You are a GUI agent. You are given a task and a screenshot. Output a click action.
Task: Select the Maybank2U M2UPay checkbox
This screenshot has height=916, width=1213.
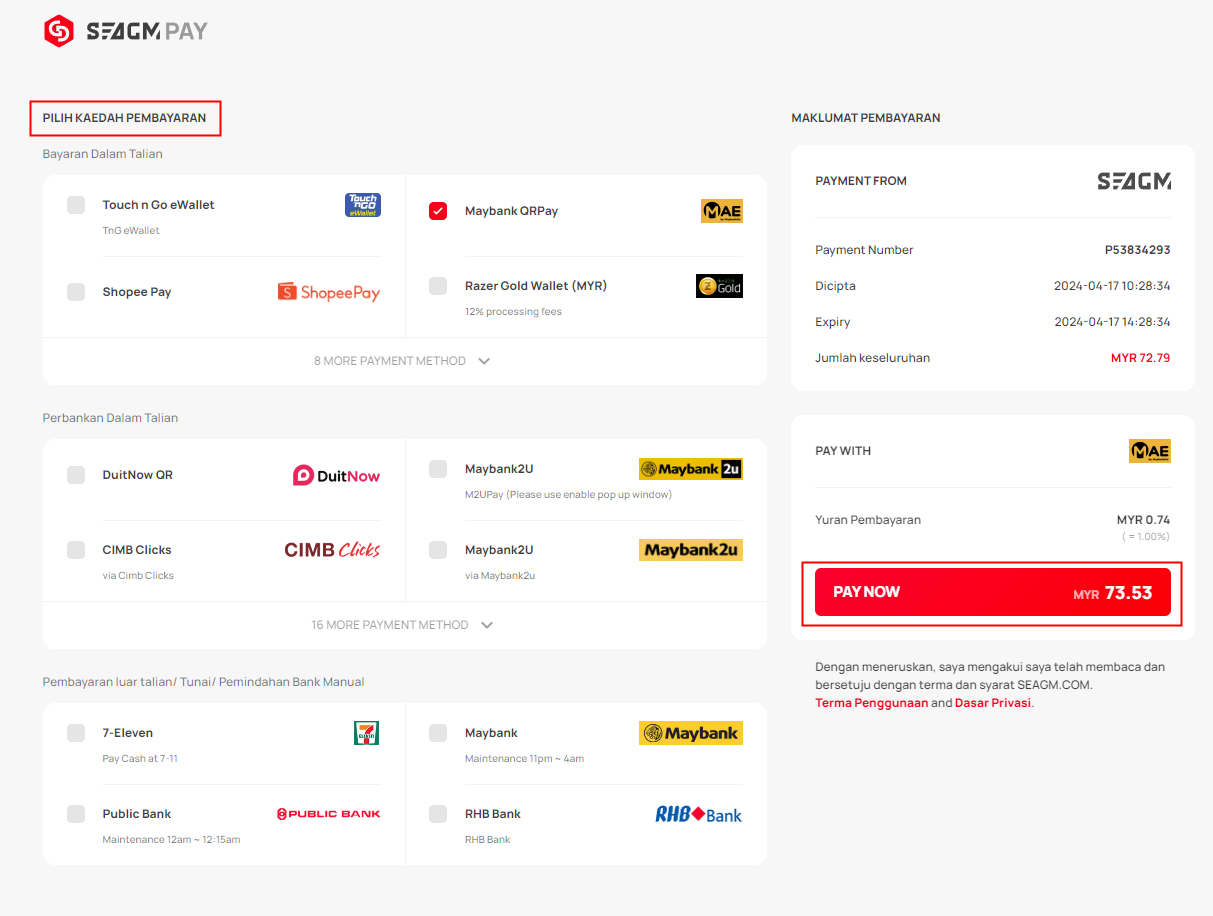coord(438,469)
